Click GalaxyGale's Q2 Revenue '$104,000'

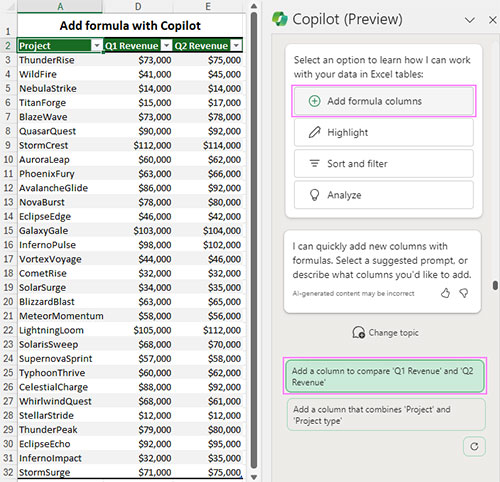click(x=208, y=231)
